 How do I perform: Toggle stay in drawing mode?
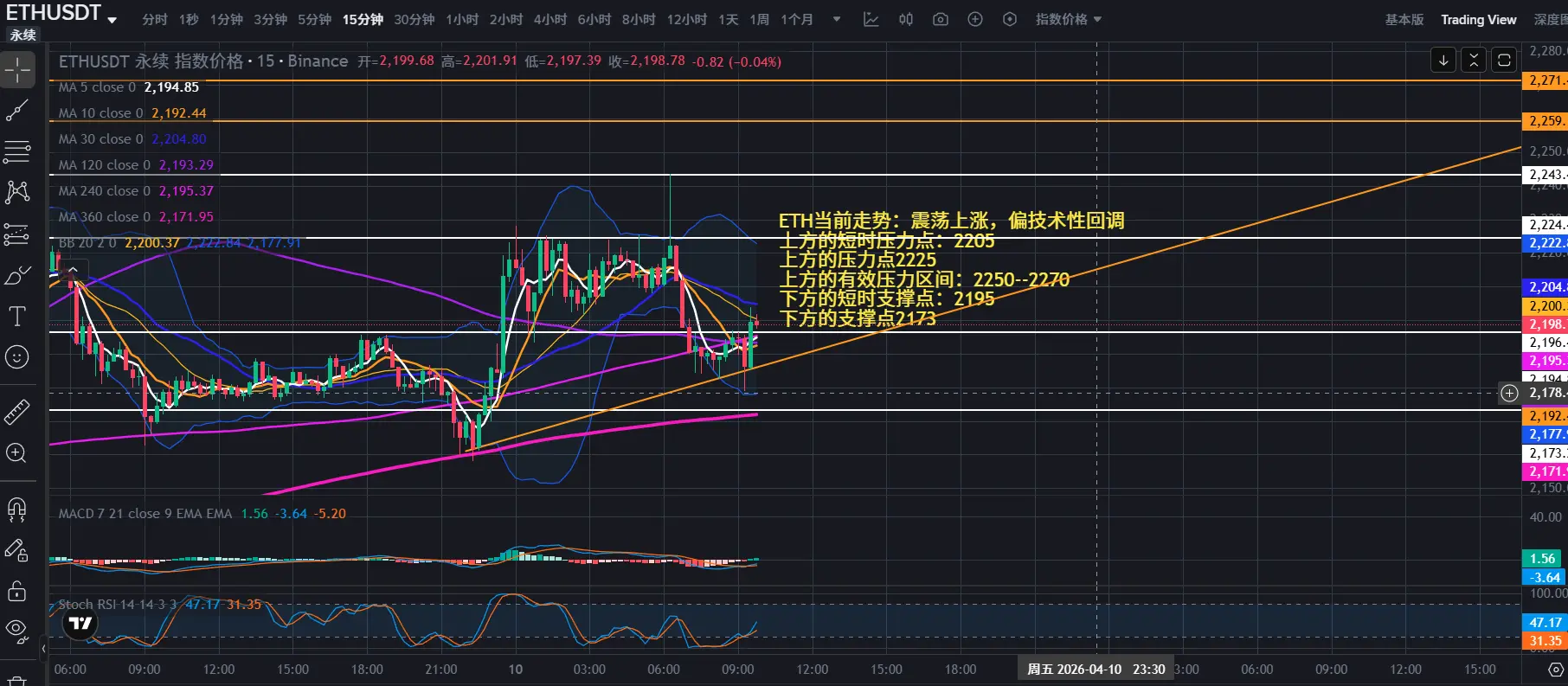17,550
